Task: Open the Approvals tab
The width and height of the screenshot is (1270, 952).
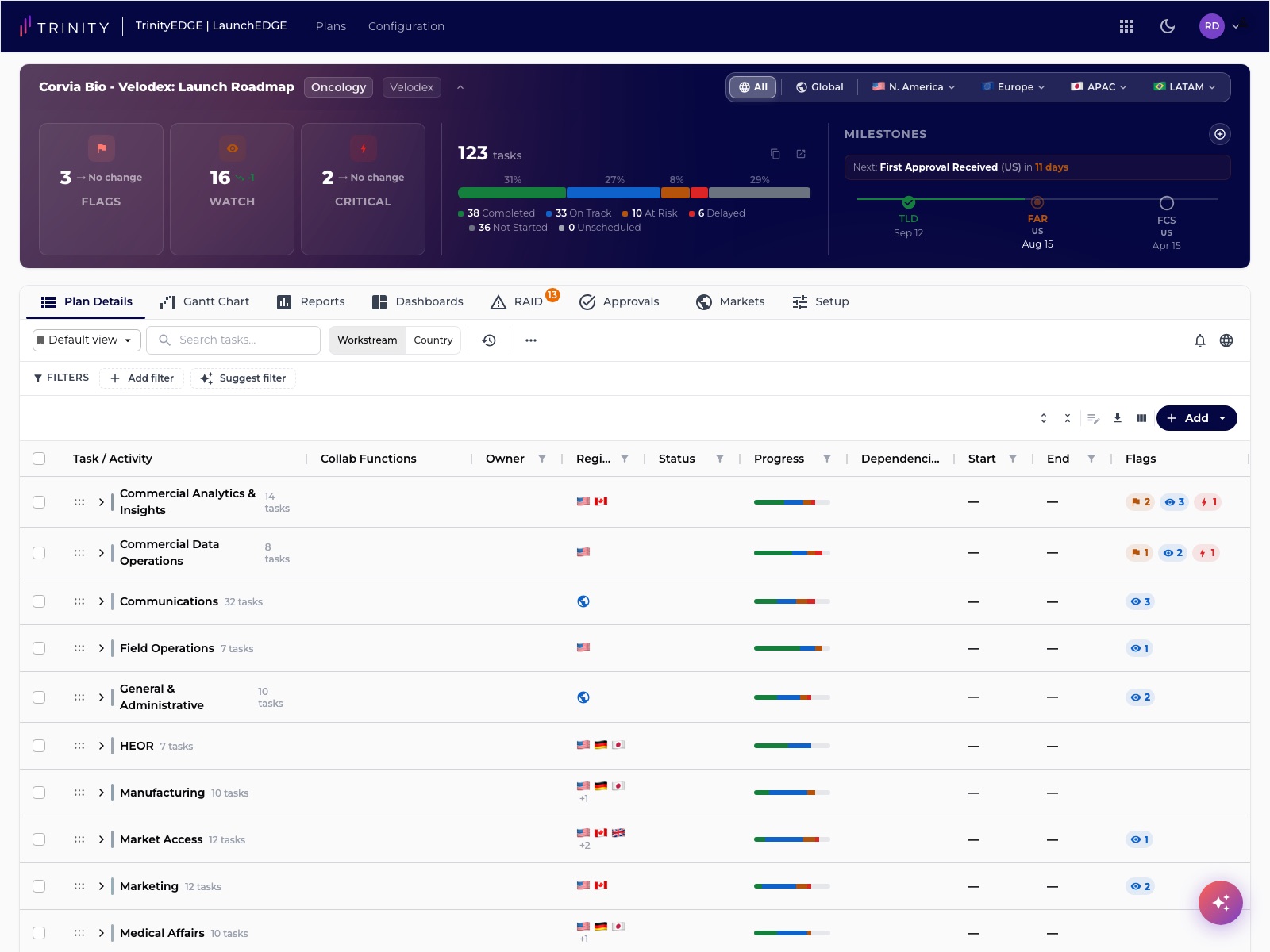Action: [619, 301]
